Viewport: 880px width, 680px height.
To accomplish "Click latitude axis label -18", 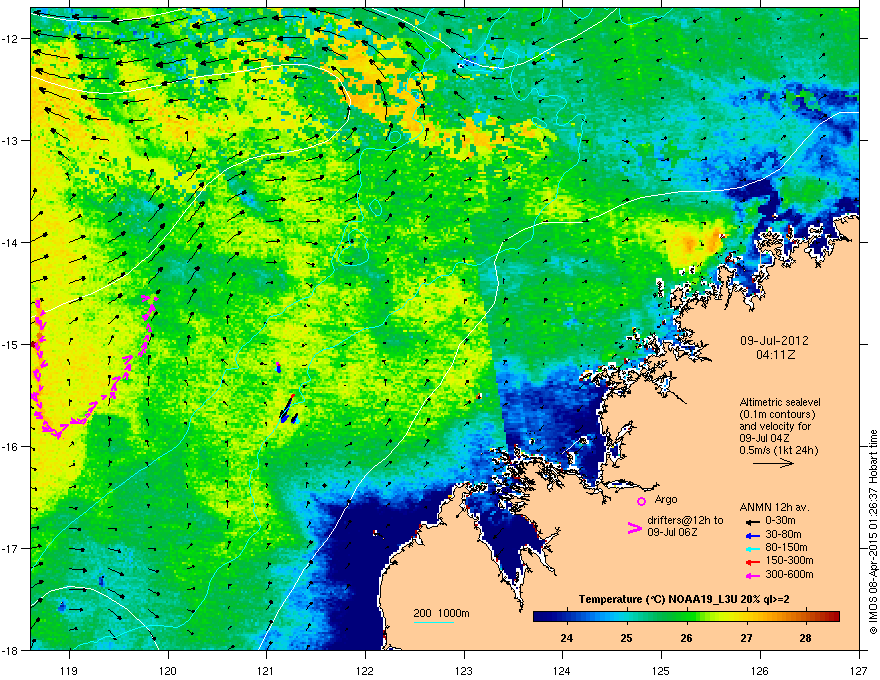I will [11, 650].
